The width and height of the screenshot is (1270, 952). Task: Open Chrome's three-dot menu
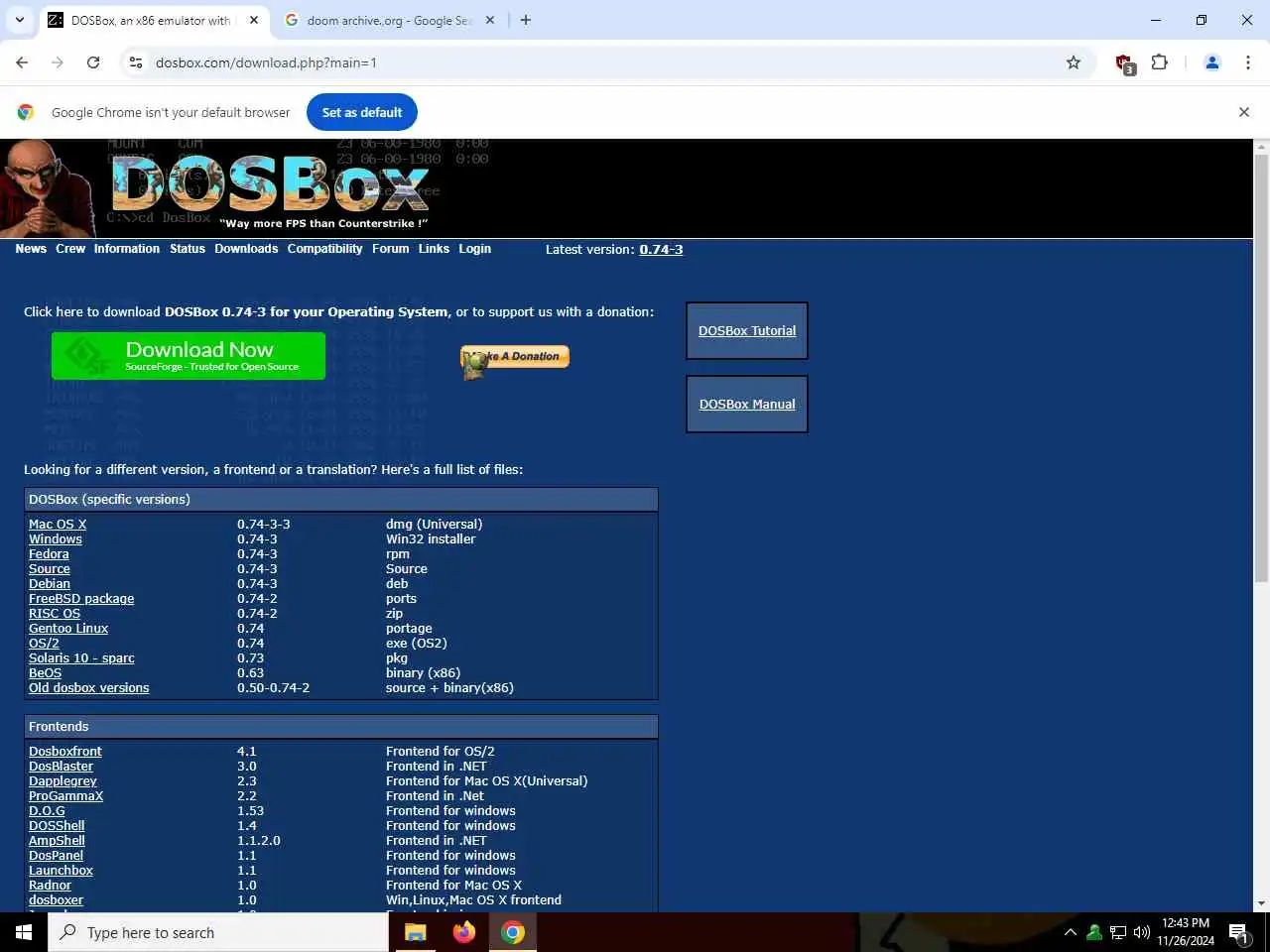coord(1247,62)
